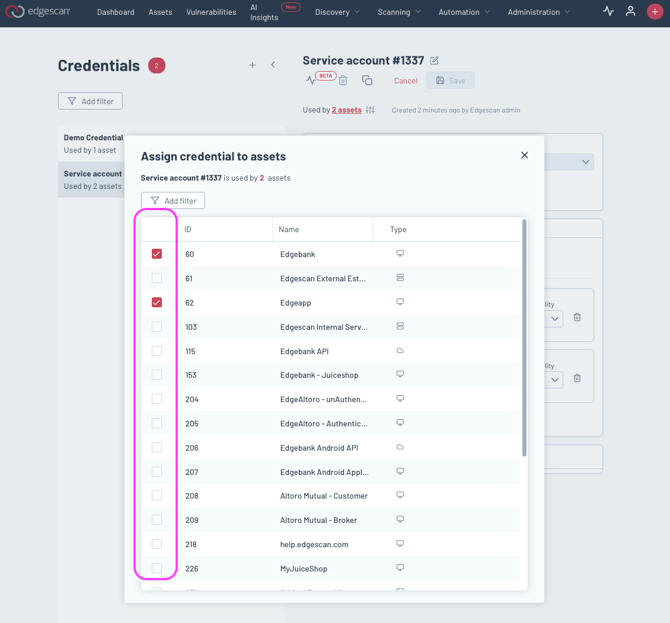670x623 pixels.
Task: Toggle the select-all header checkbox
Action: point(157,229)
